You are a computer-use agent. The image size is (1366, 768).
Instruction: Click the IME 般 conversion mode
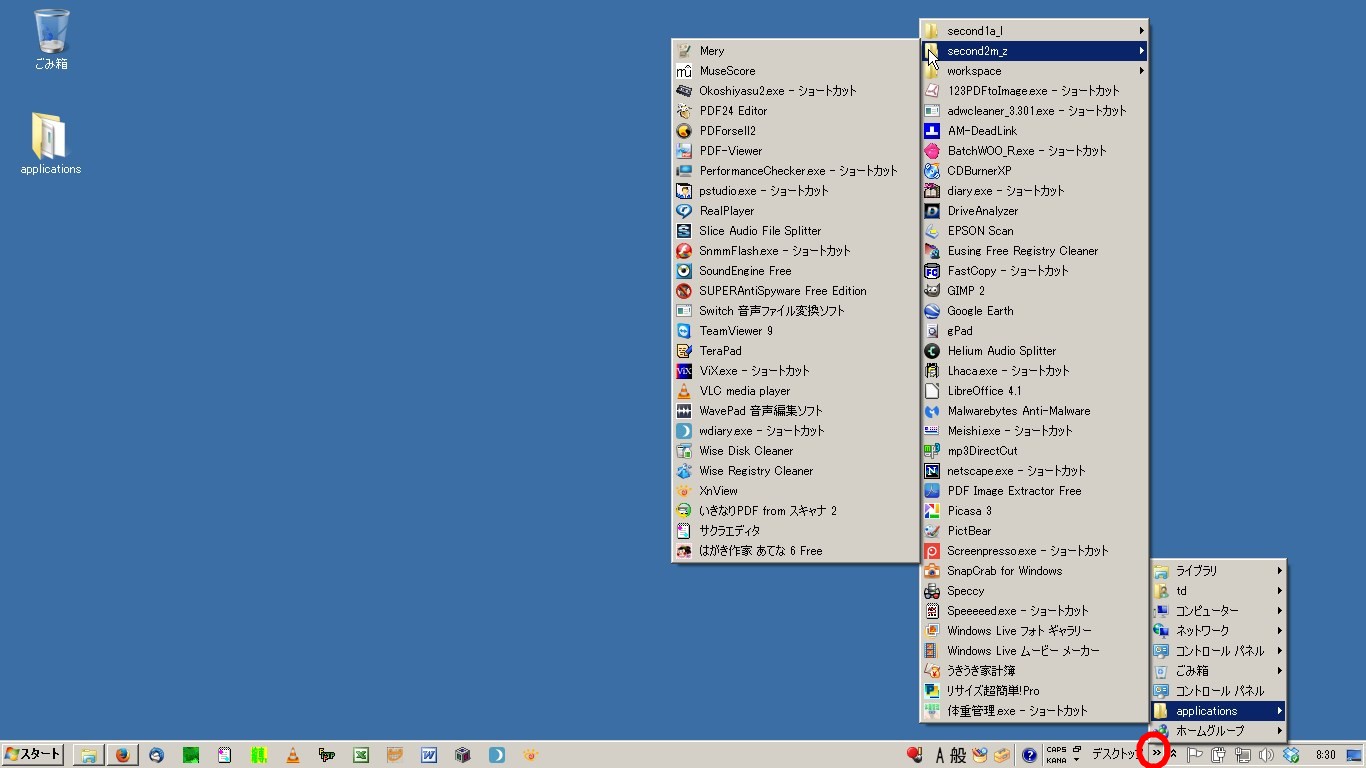point(958,756)
